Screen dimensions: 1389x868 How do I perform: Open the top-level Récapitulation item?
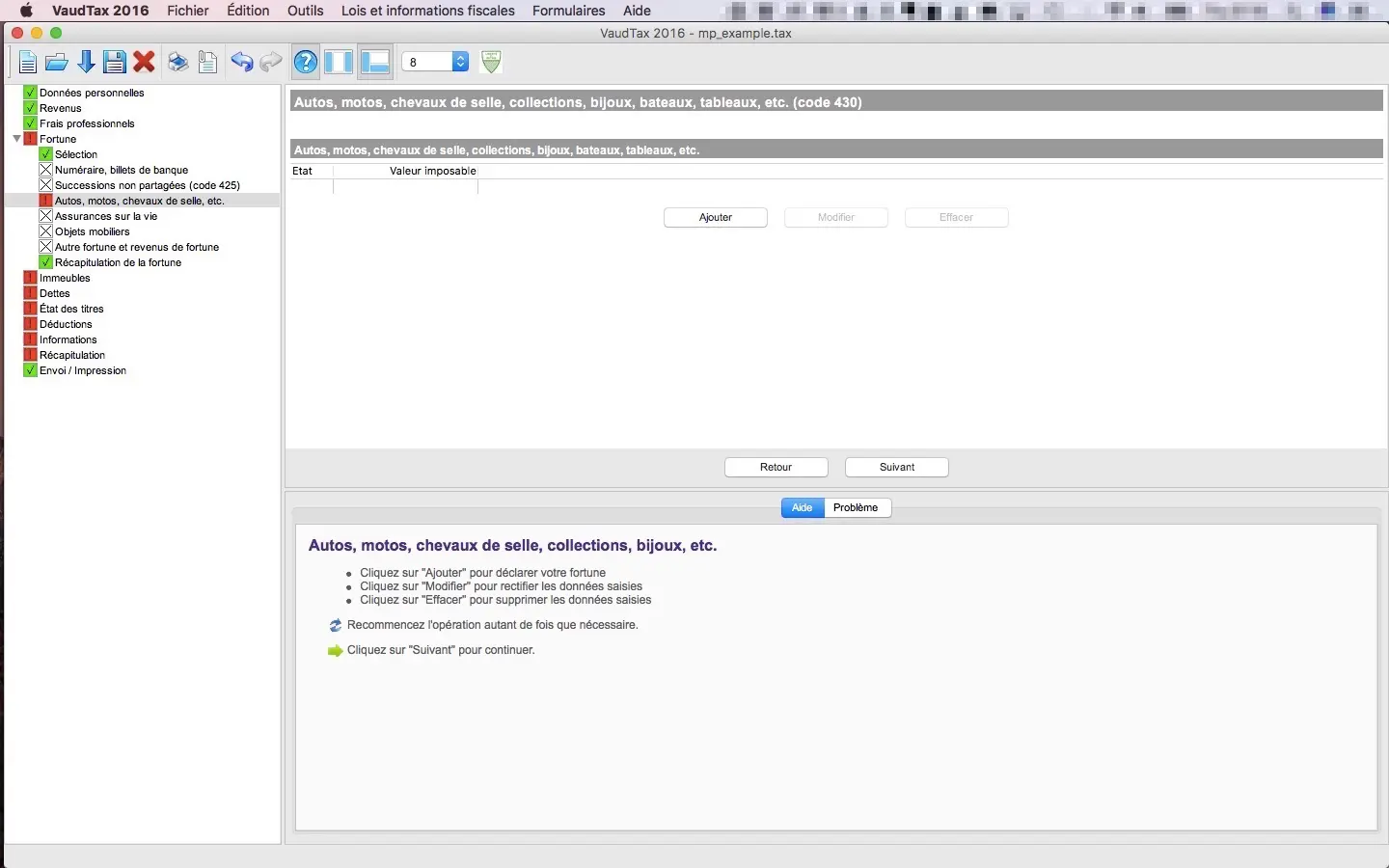click(x=72, y=355)
